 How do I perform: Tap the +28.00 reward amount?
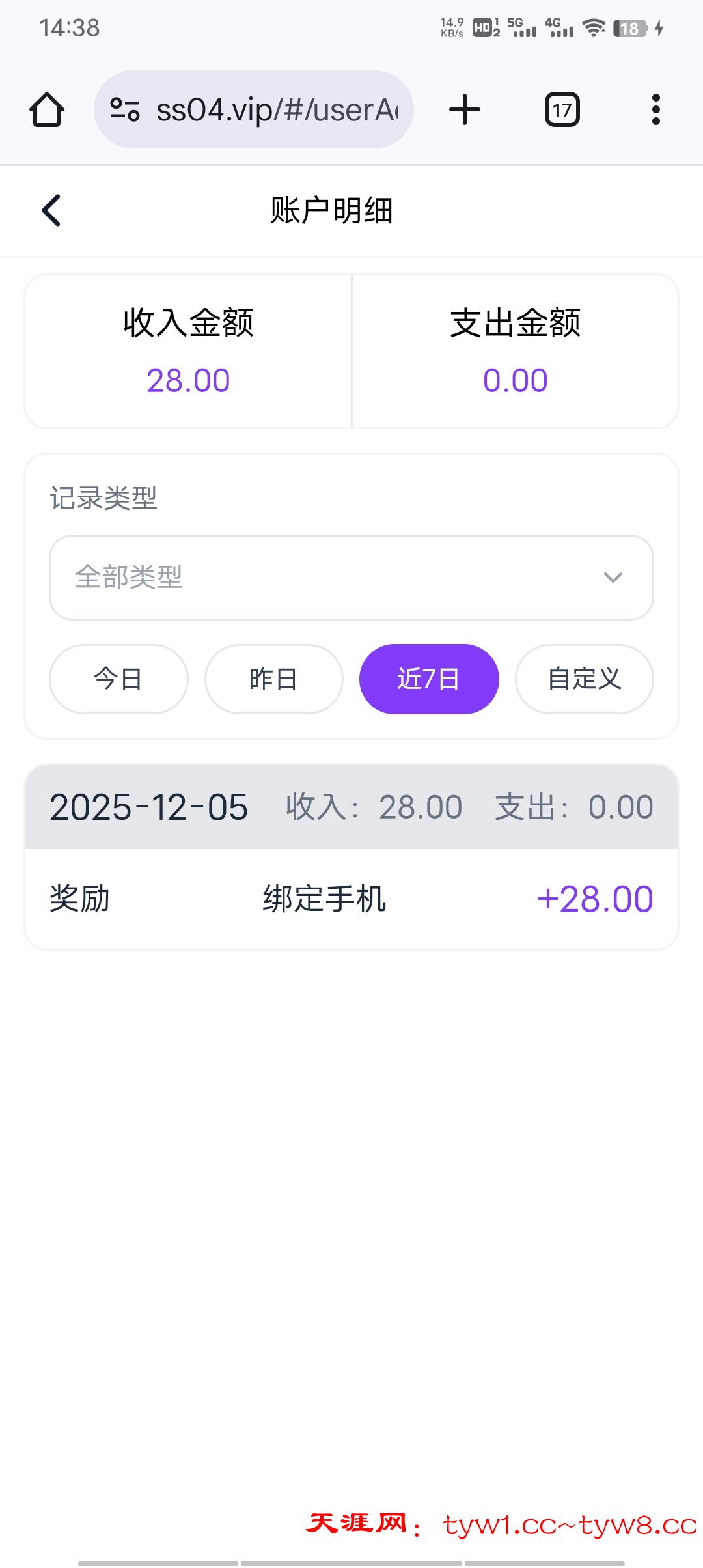(x=595, y=899)
